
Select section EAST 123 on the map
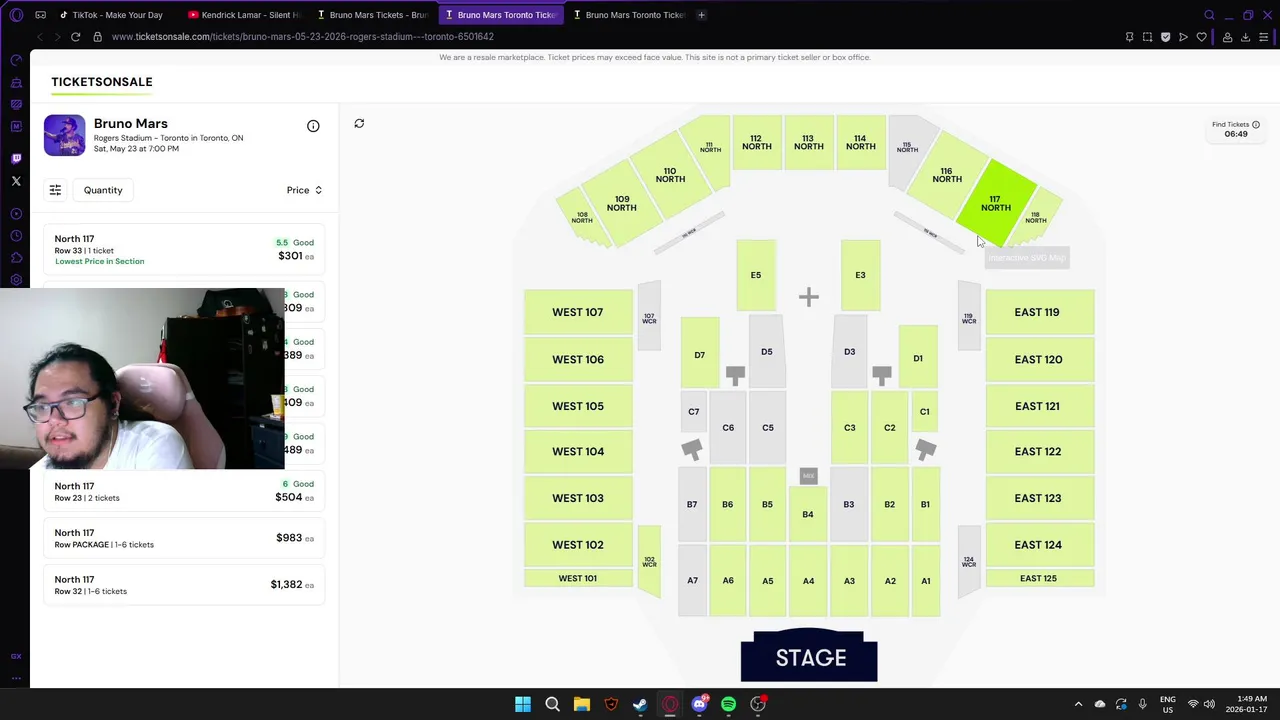[x=1038, y=498]
